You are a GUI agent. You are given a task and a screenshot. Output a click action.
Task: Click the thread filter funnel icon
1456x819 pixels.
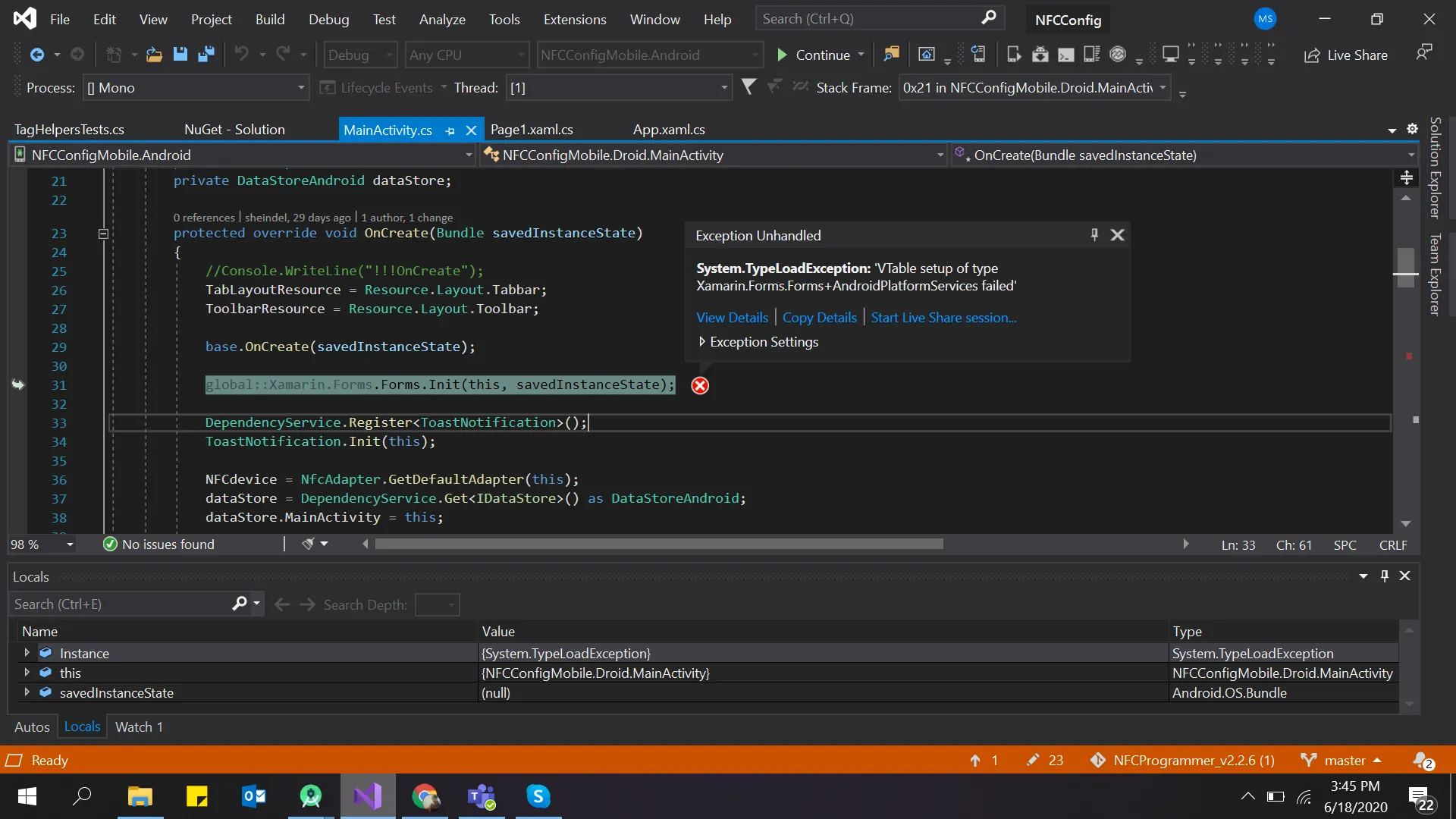[x=748, y=87]
